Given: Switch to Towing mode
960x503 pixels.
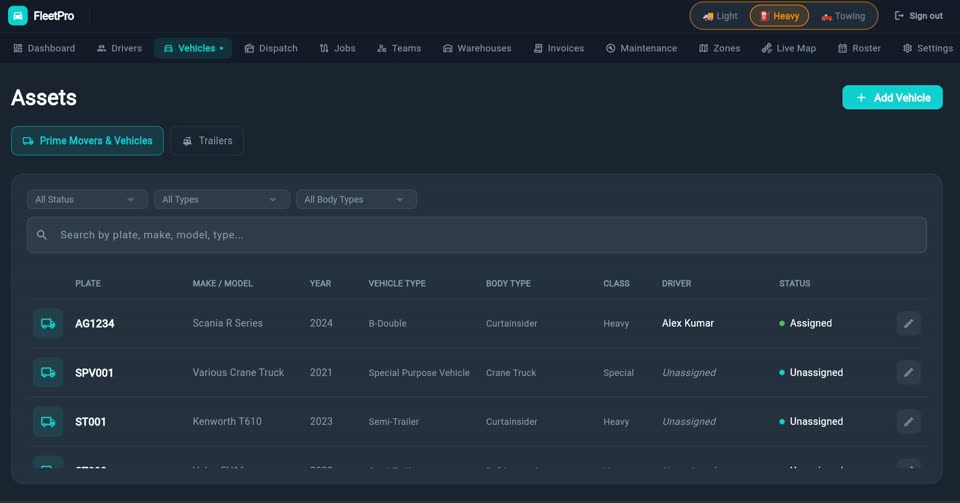Looking at the screenshot, I should pyautogui.click(x=843, y=16).
